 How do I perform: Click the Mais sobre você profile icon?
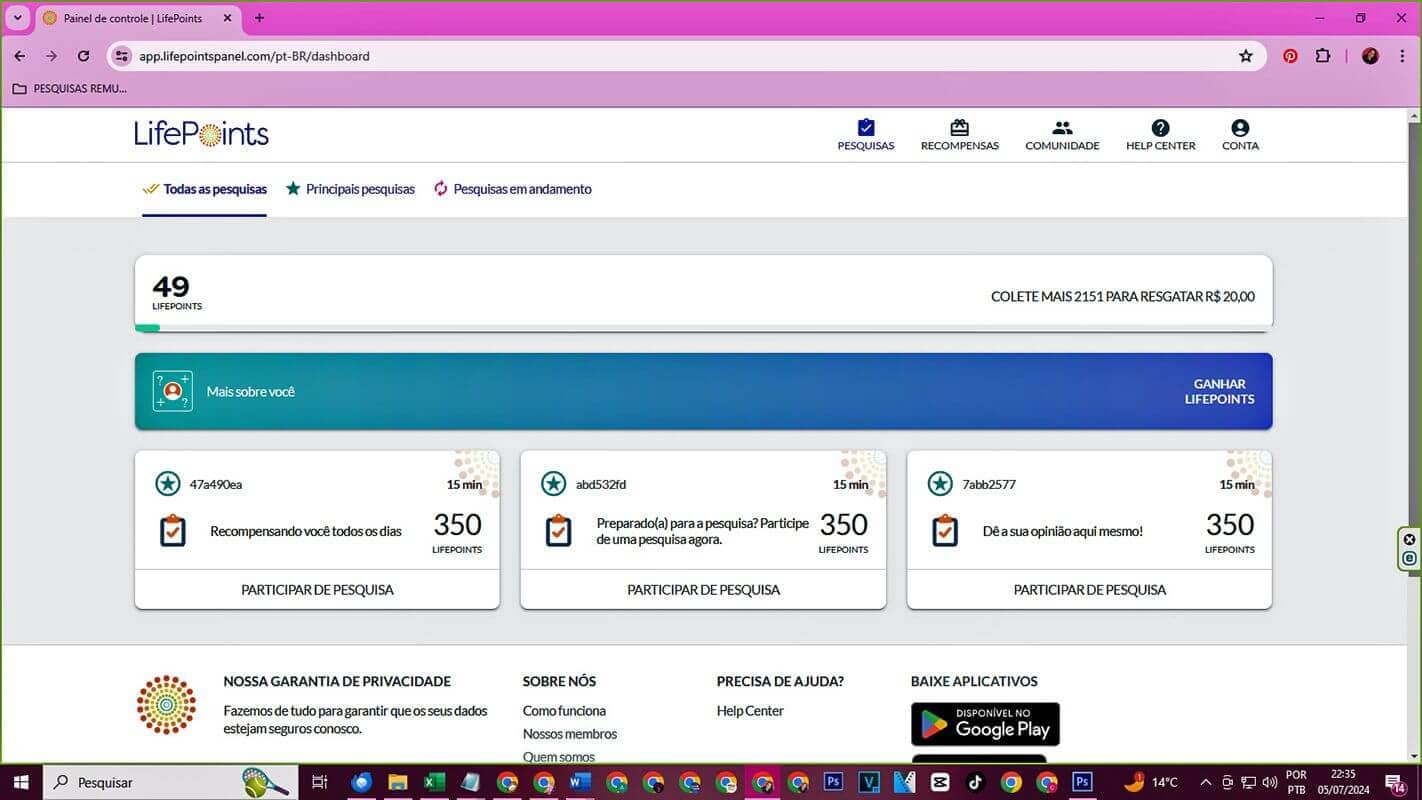pyautogui.click(x=172, y=391)
